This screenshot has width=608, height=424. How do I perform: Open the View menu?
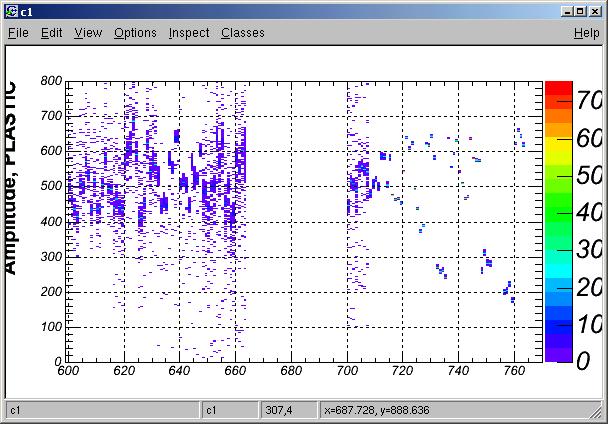88,33
